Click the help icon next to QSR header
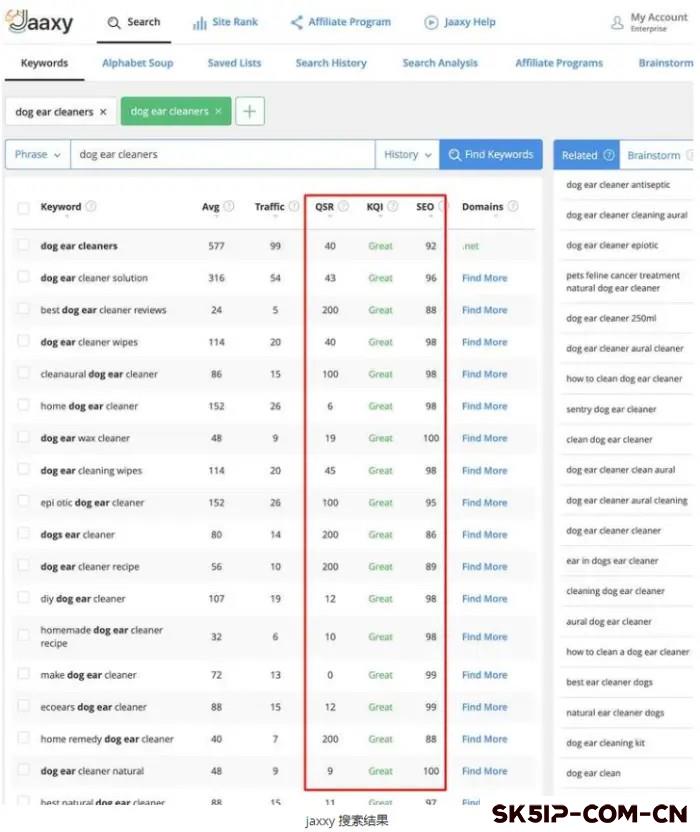Screen dimensions: 700x832 [x=343, y=206]
